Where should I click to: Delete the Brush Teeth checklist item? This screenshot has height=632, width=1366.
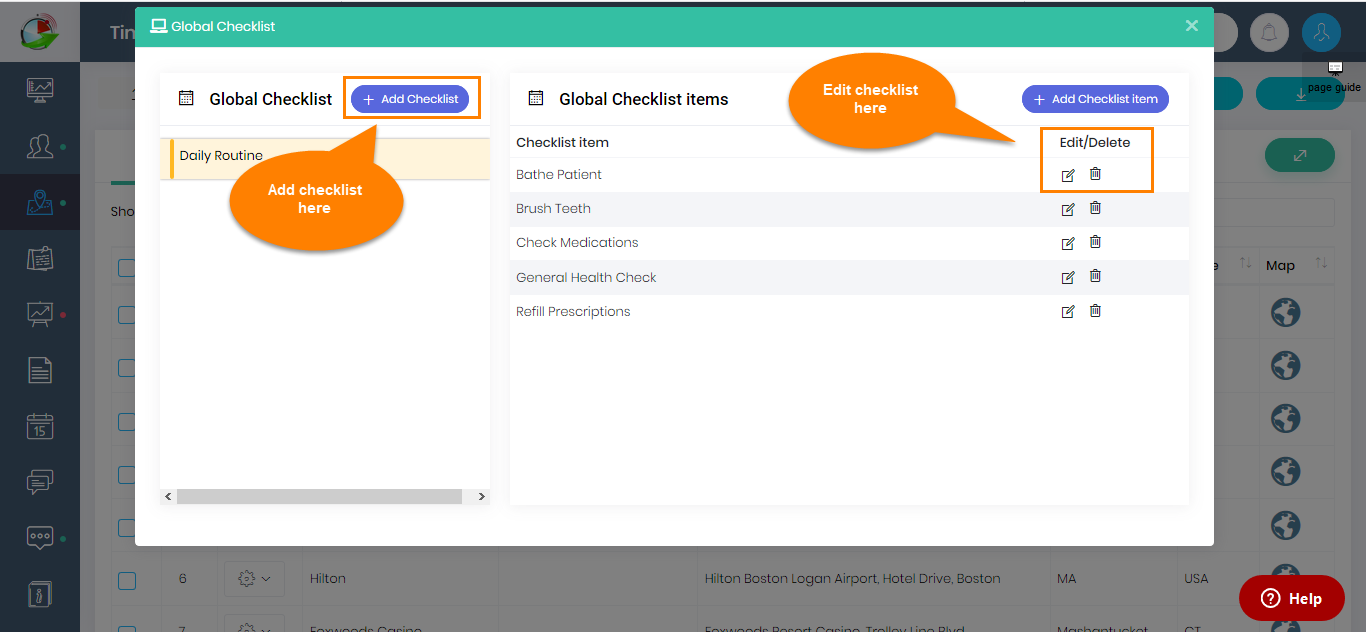(1095, 208)
